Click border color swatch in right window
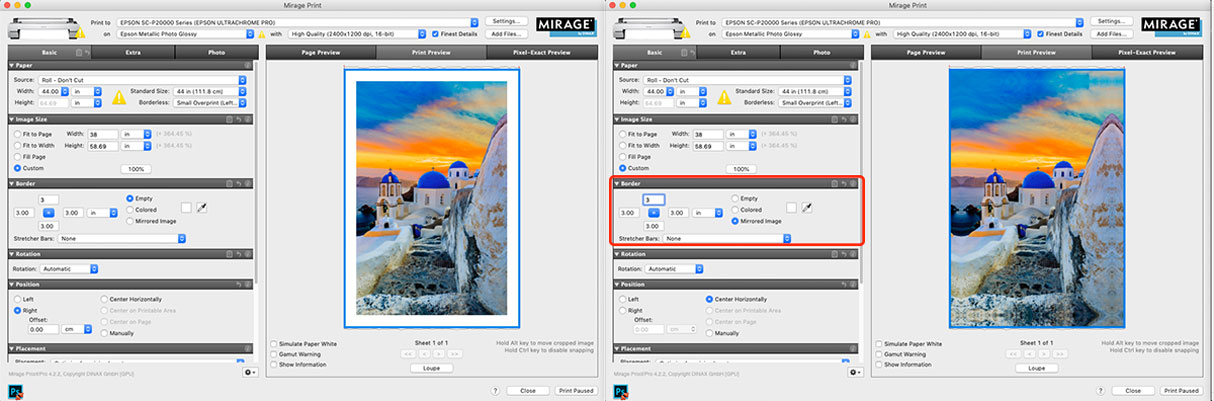The height and width of the screenshot is (401, 1214). pos(791,208)
